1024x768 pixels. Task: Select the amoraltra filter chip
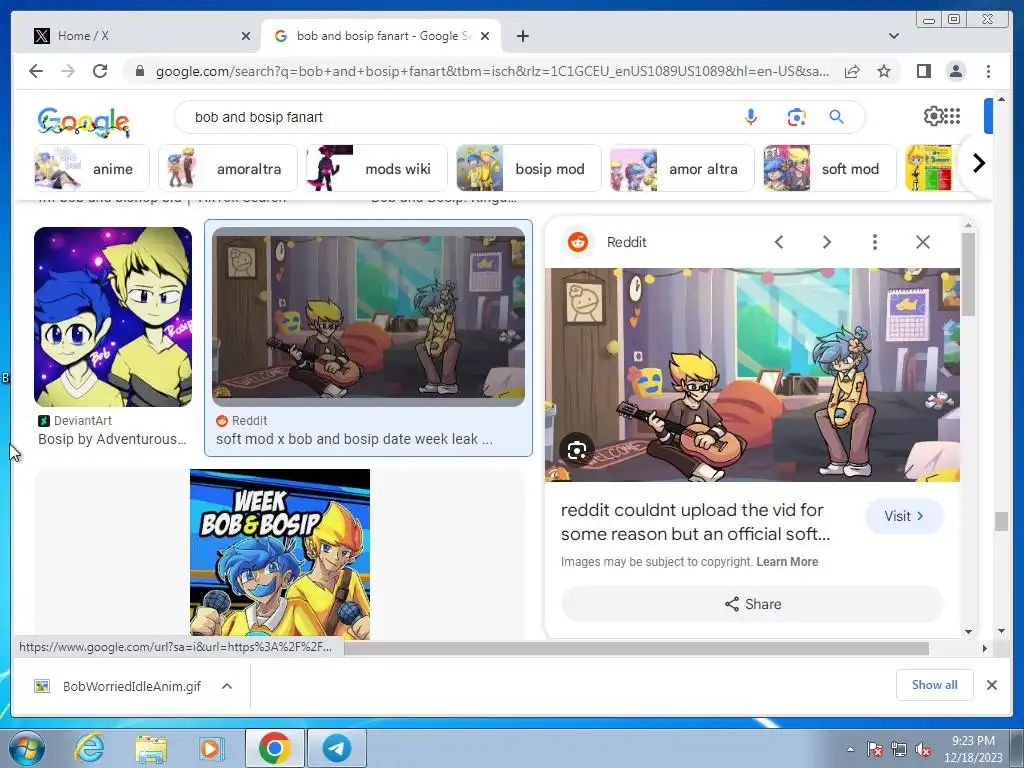click(227, 168)
